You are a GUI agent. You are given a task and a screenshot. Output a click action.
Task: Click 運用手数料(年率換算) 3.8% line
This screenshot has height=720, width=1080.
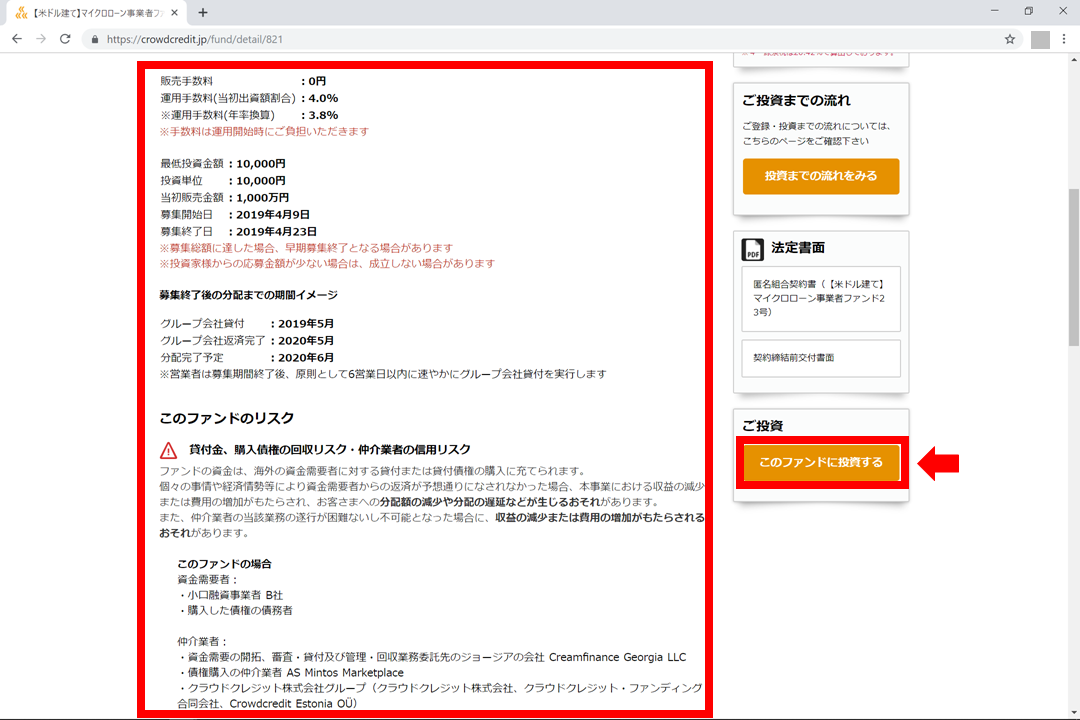pyautogui.click(x=249, y=115)
